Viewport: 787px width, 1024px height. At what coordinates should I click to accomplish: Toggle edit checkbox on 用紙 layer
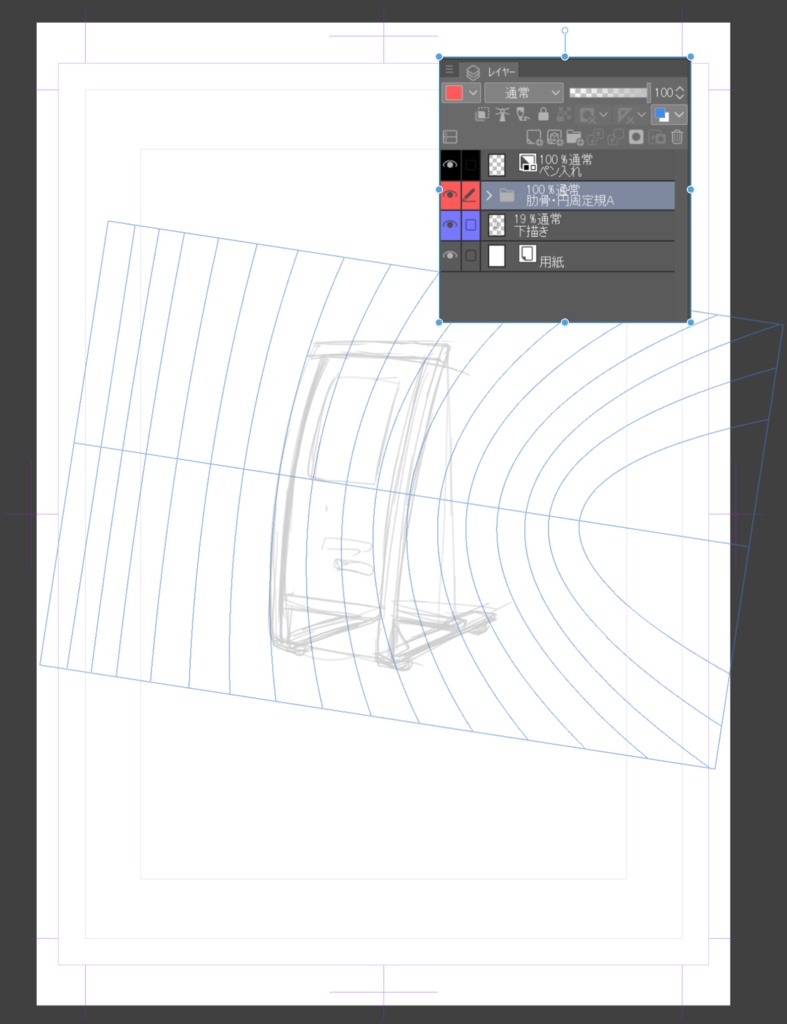(x=470, y=255)
